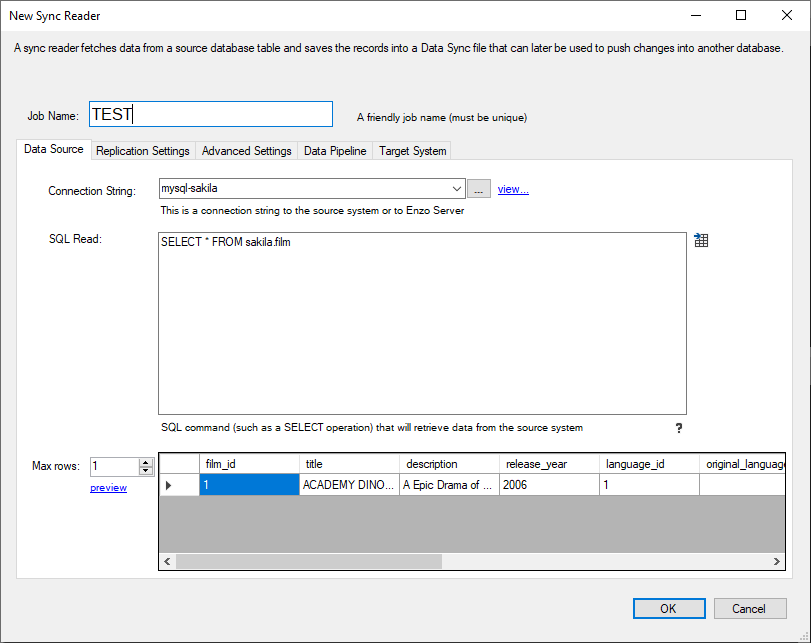Open the view... connection link
Image resolution: width=811 pixels, height=643 pixels.
click(513, 189)
